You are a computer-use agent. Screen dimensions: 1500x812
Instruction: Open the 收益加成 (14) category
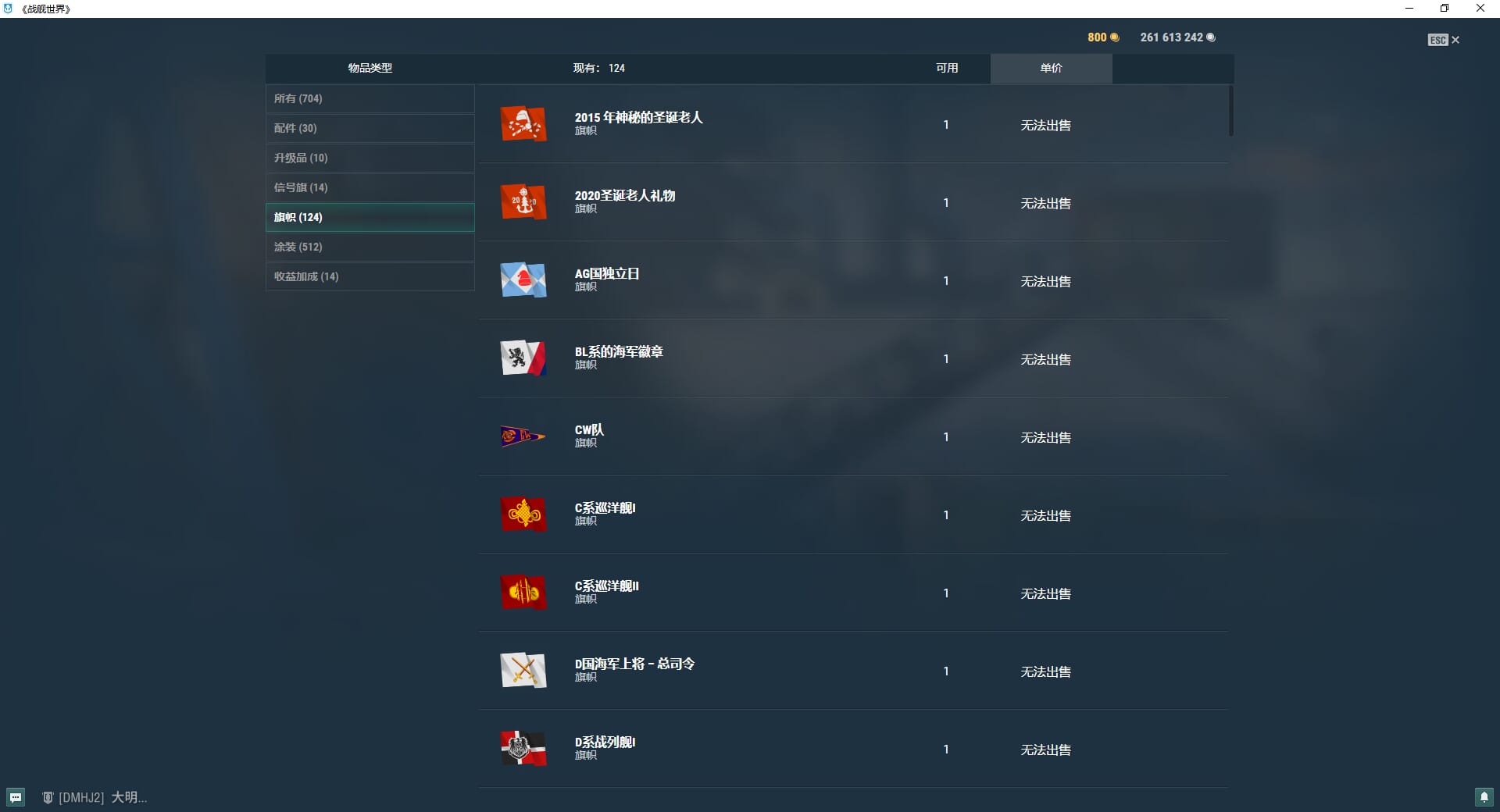point(370,276)
